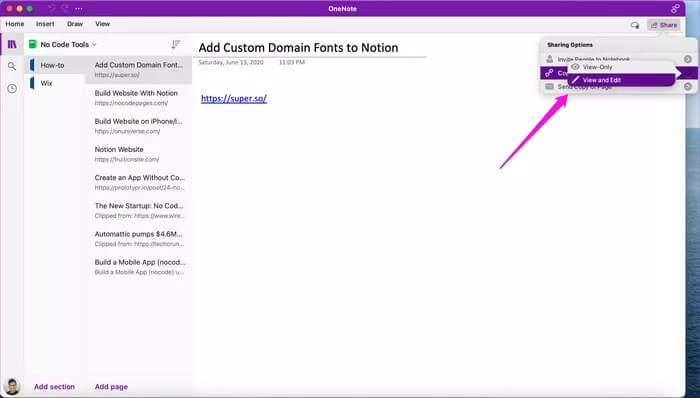Choose View-Only link option

[621, 67]
